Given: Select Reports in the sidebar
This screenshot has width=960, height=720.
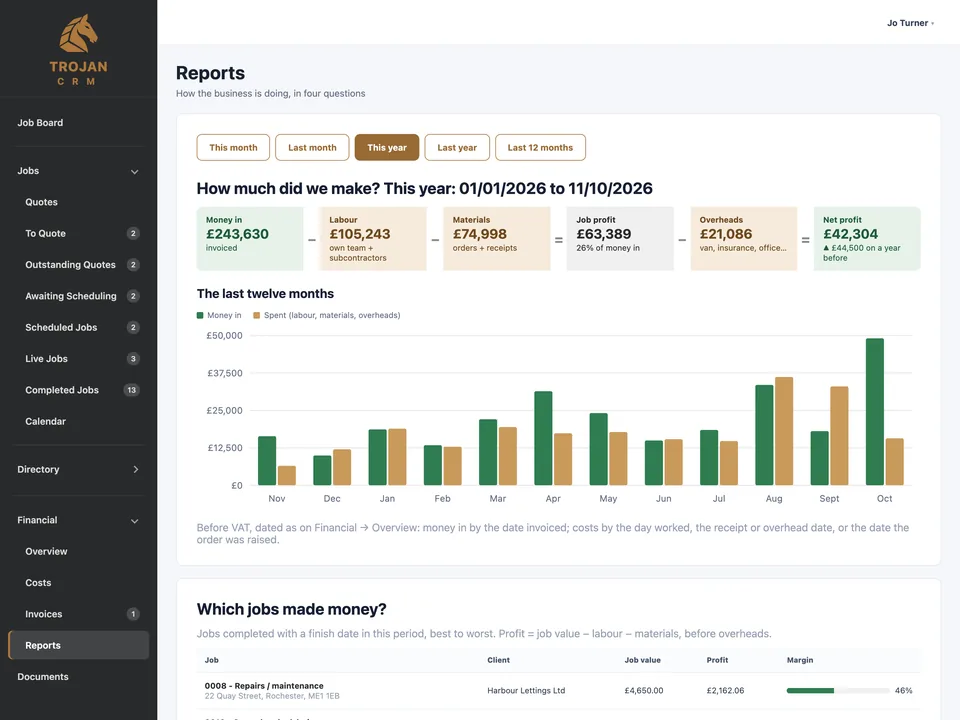Looking at the screenshot, I should tap(78, 645).
